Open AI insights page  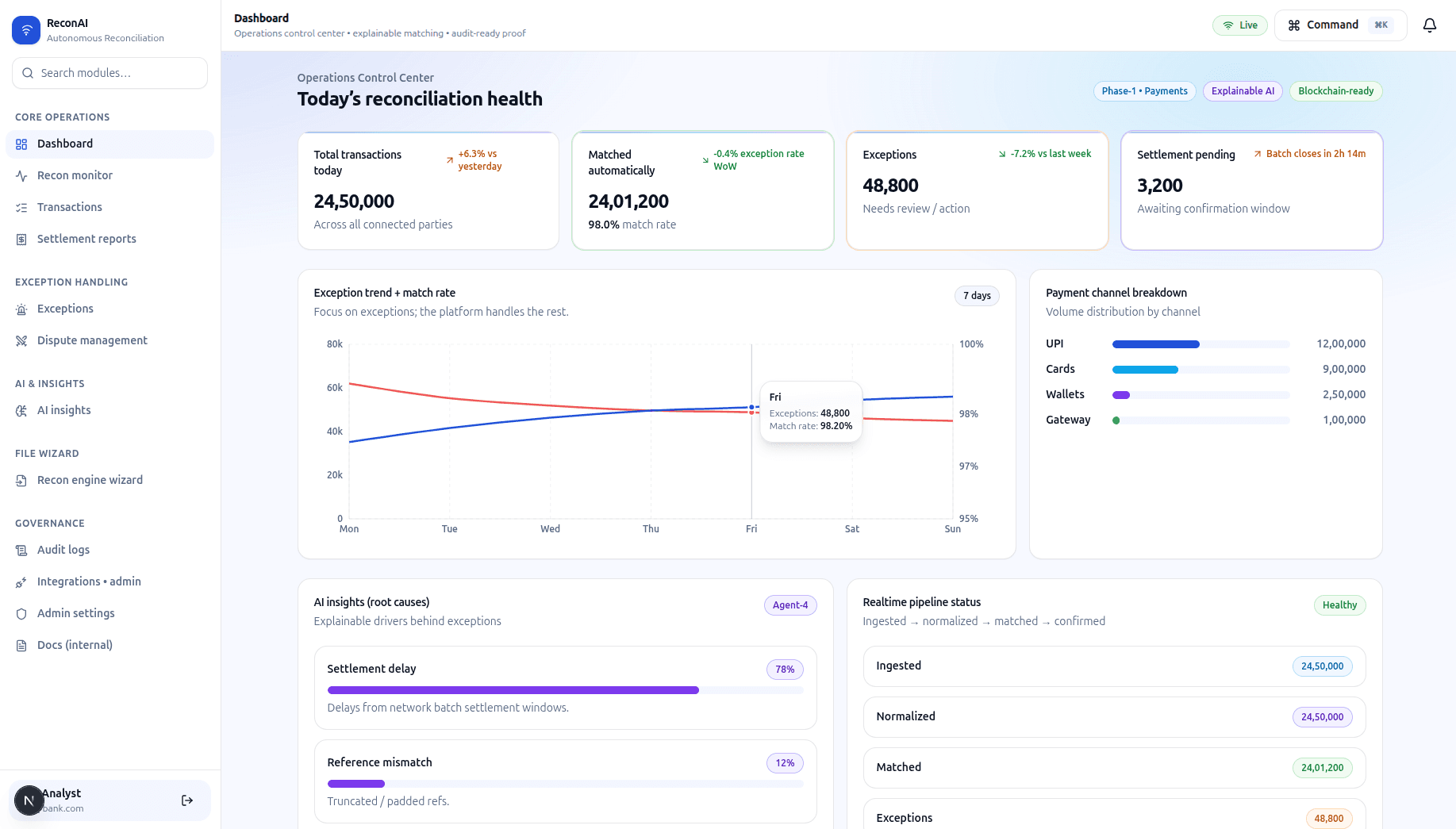[109, 411]
